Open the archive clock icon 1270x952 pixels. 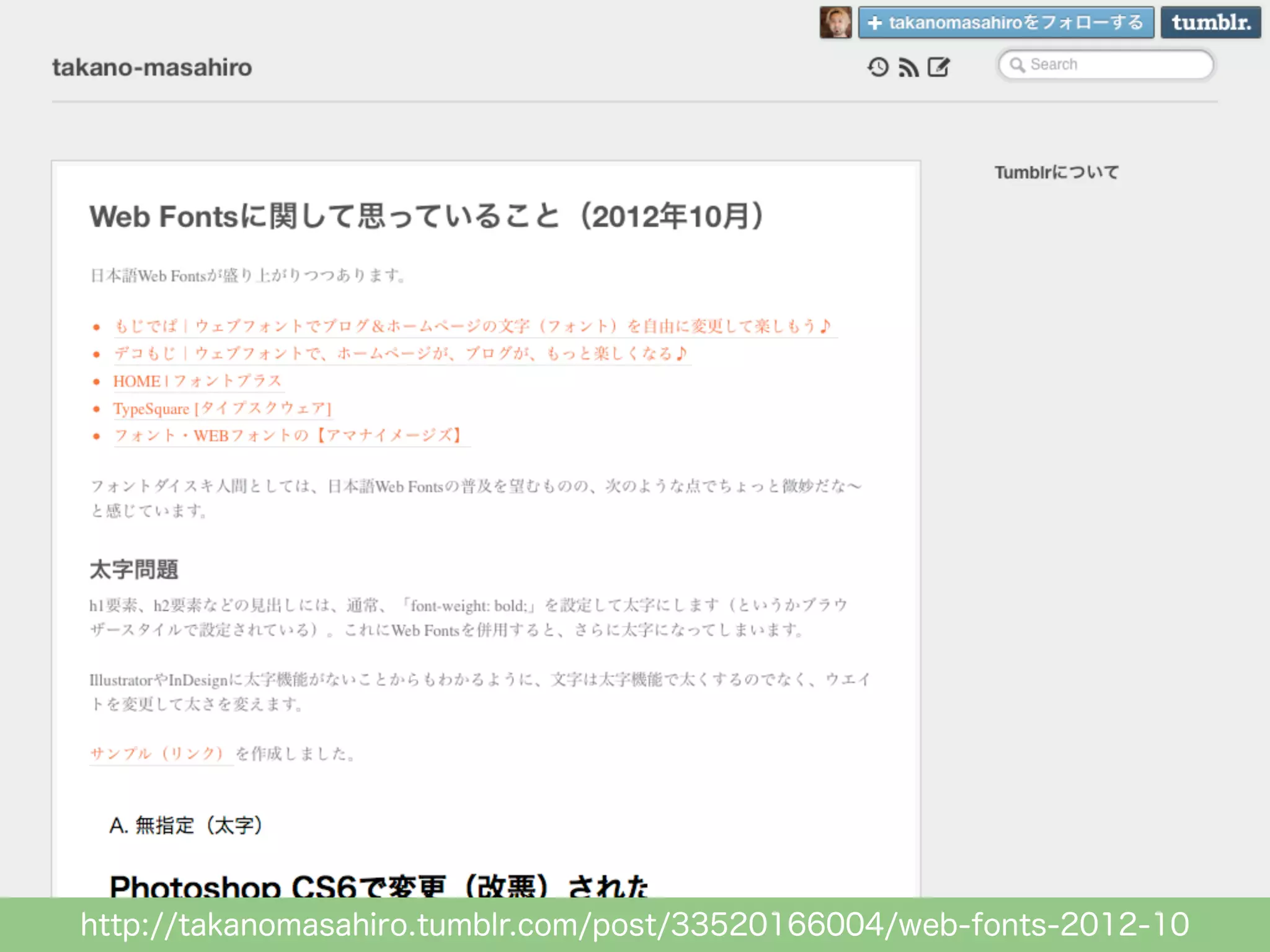877,67
